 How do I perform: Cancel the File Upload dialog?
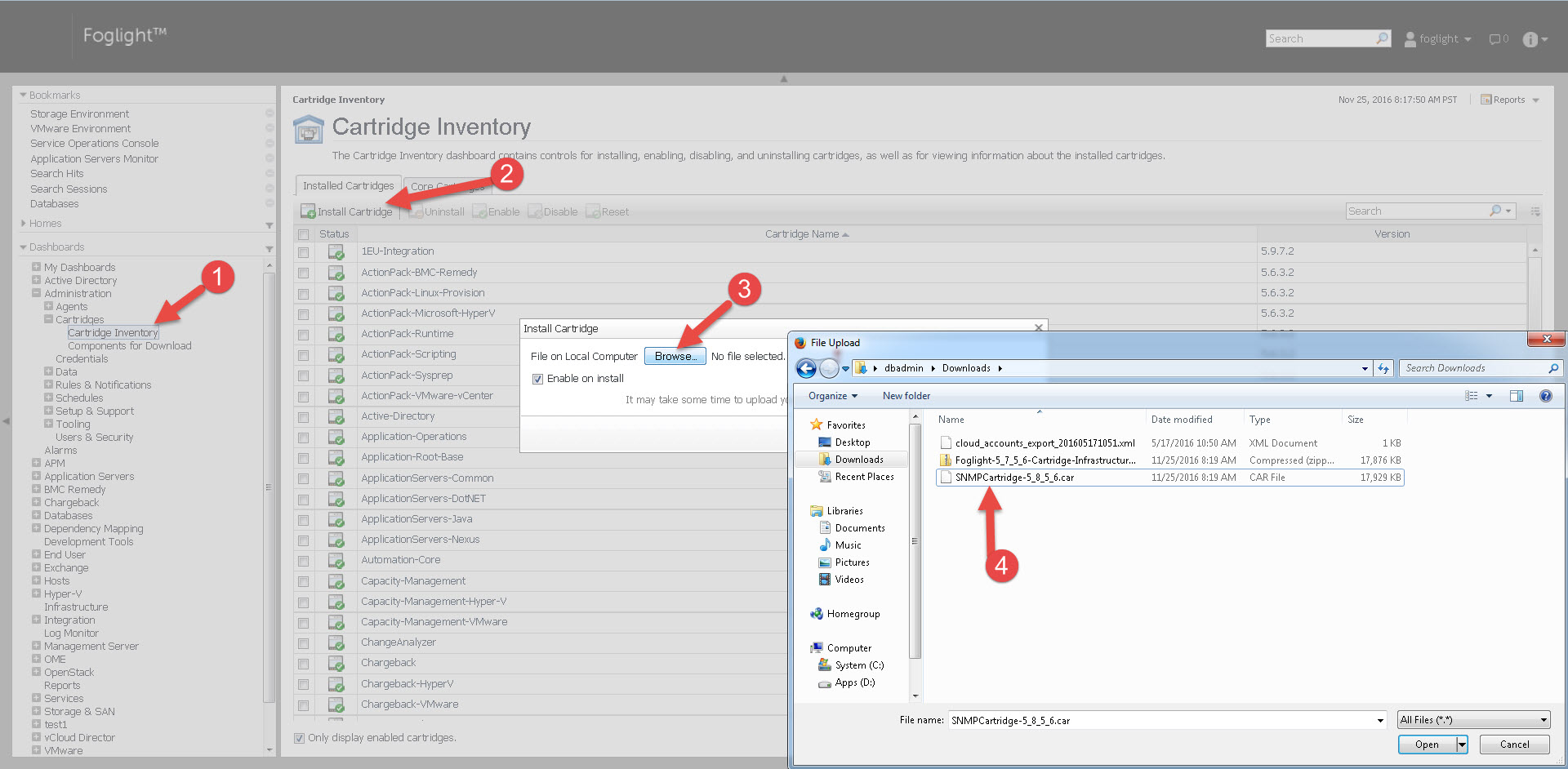coord(1514,745)
